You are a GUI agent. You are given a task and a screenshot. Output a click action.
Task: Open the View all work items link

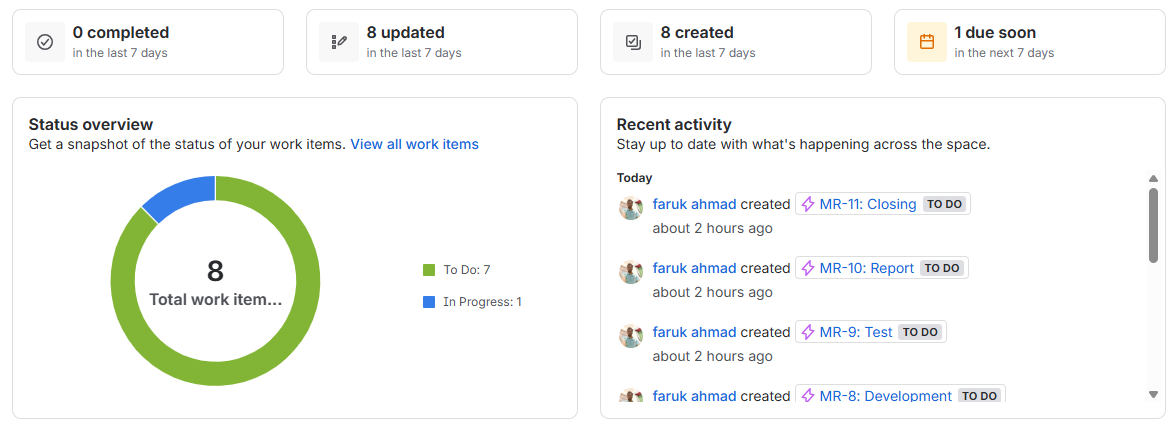point(414,144)
